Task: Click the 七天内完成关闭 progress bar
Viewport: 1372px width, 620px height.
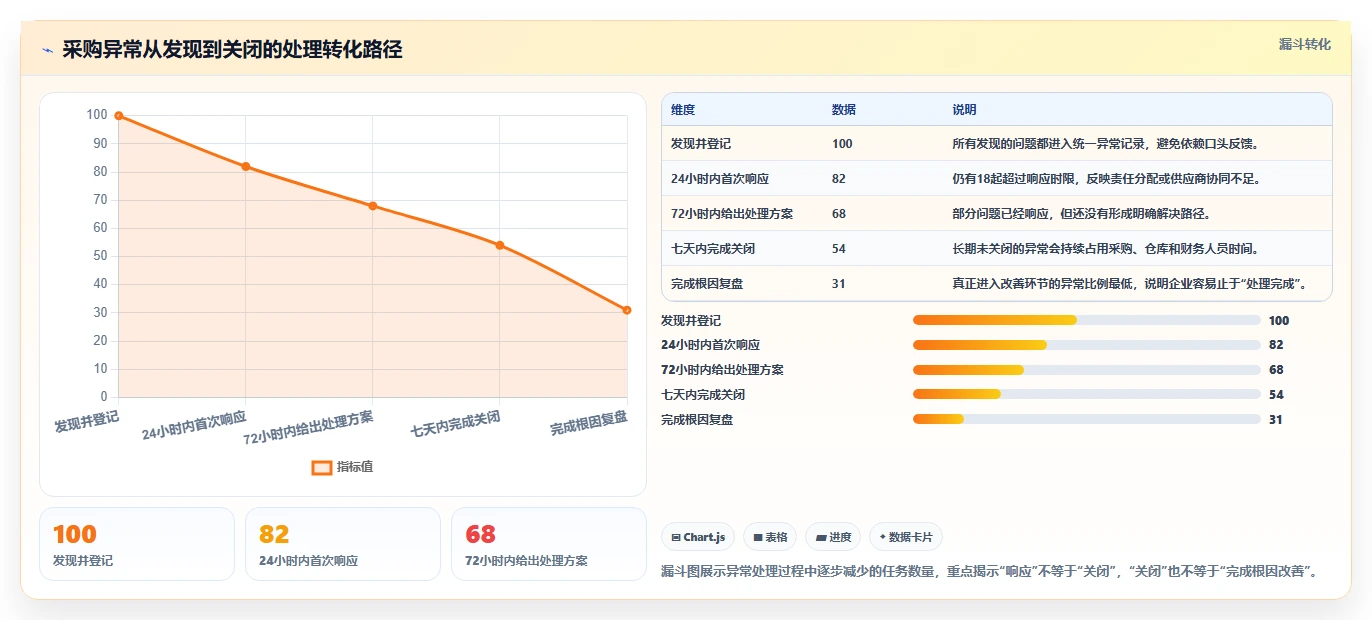Action: click(1087, 395)
